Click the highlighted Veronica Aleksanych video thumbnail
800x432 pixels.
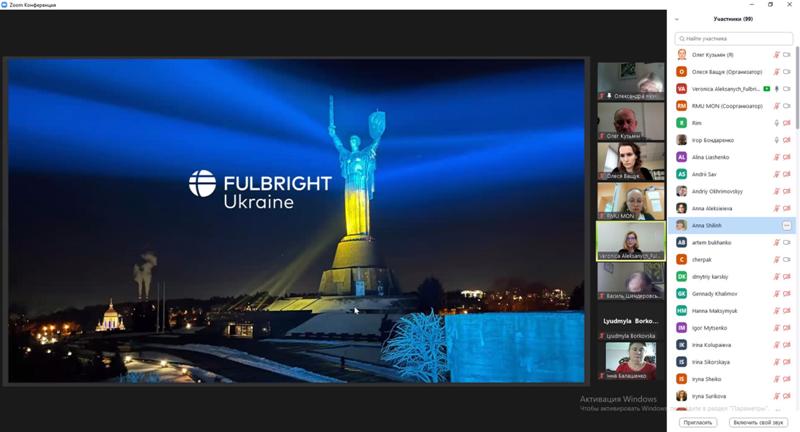pyautogui.click(x=631, y=241)
